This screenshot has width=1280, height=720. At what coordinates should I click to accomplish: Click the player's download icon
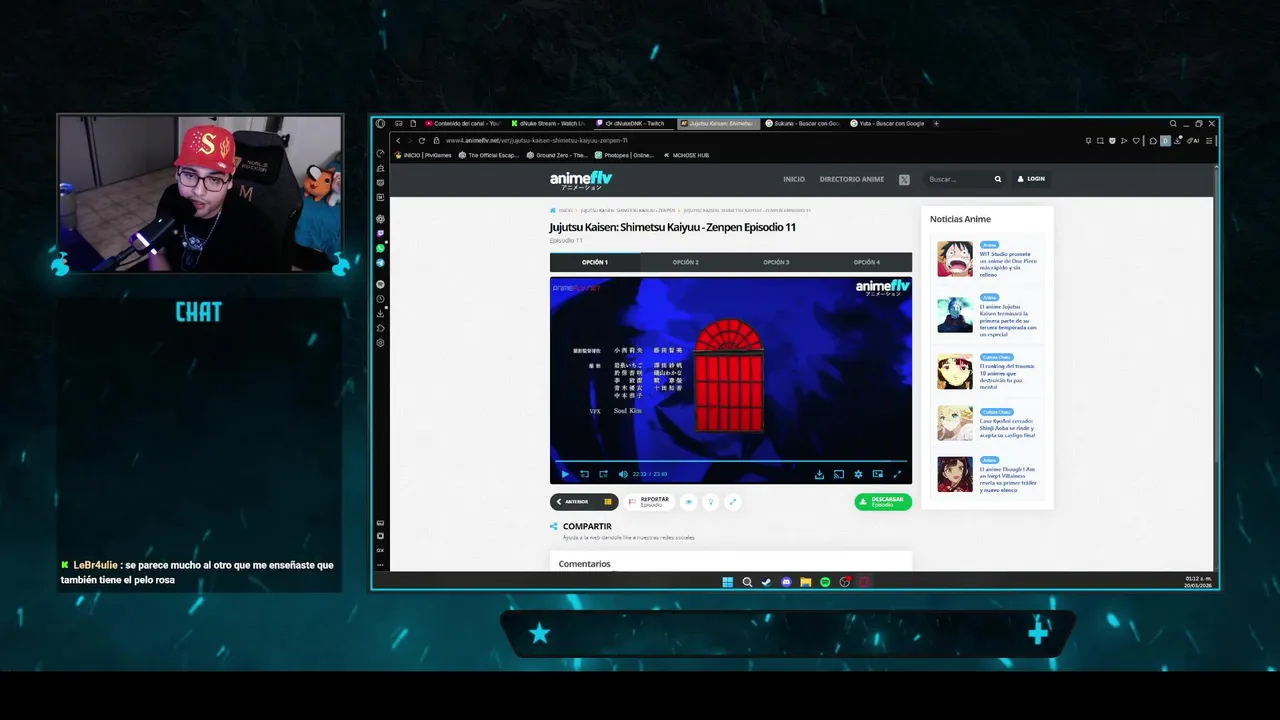819,474
